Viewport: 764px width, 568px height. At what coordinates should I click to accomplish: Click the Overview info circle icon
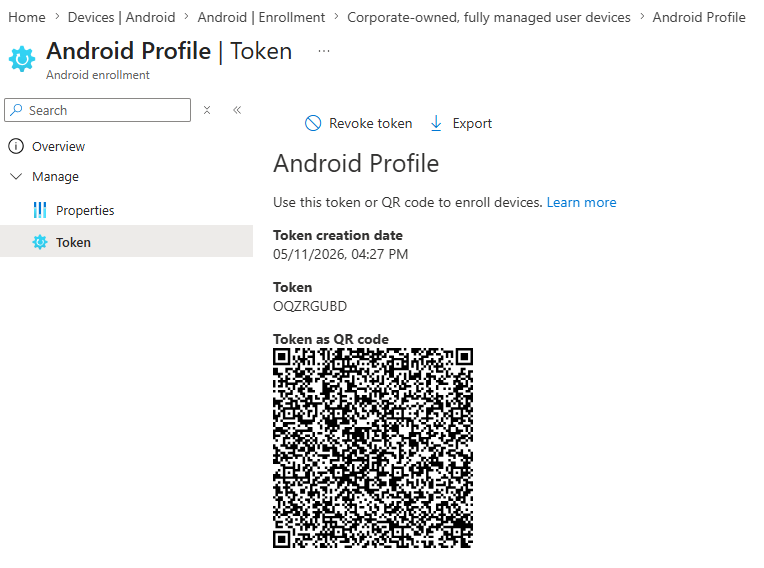(16, 146)
